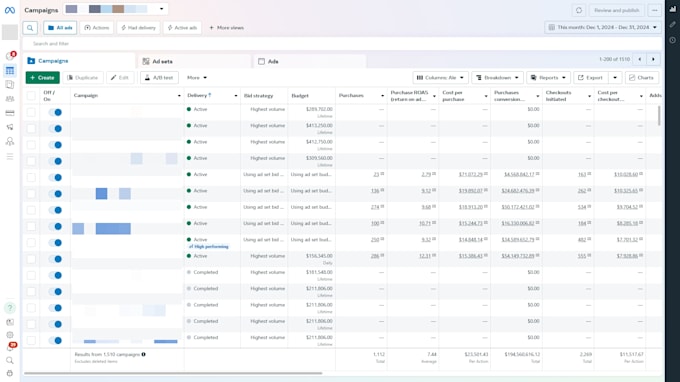This screenshot has height=382, width=680.
Task: Open the Columns dropdown
Action: [x=440, y=78]
